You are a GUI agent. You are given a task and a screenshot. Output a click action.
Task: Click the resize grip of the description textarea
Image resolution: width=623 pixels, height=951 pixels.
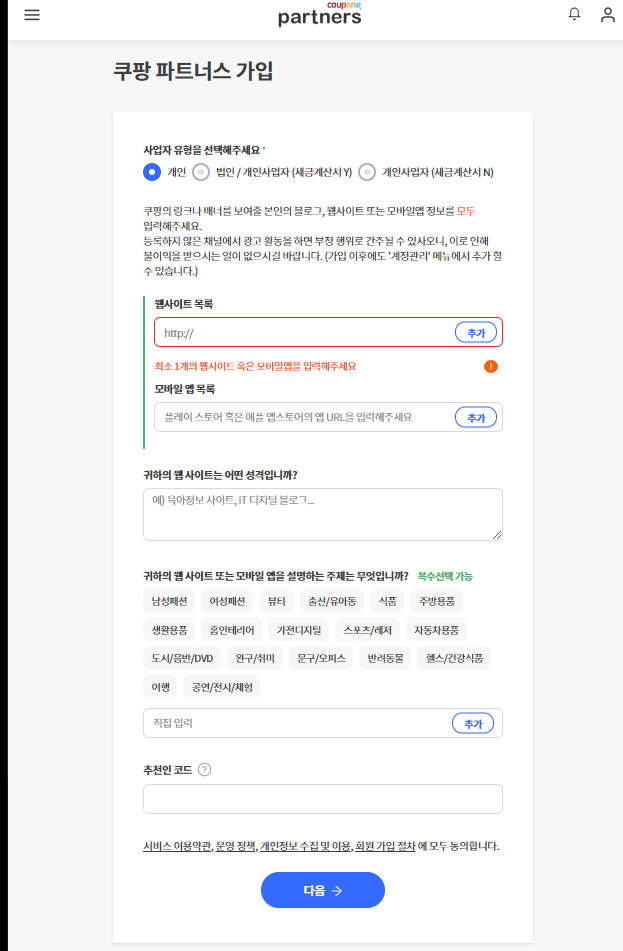coord(497,535)
